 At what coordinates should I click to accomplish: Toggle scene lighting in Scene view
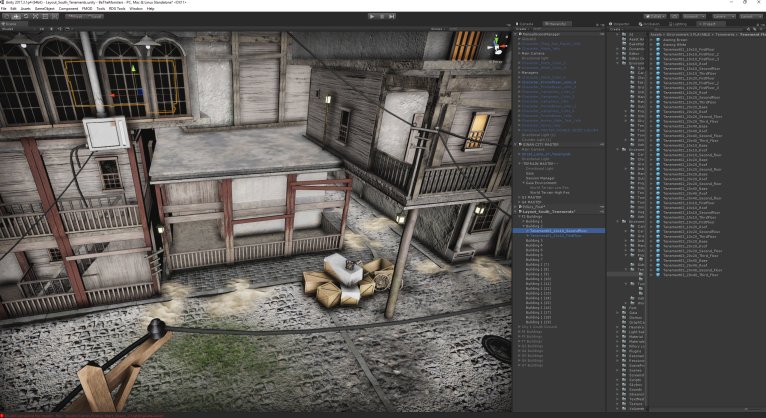pyautogui.click(x=52, y=29)
